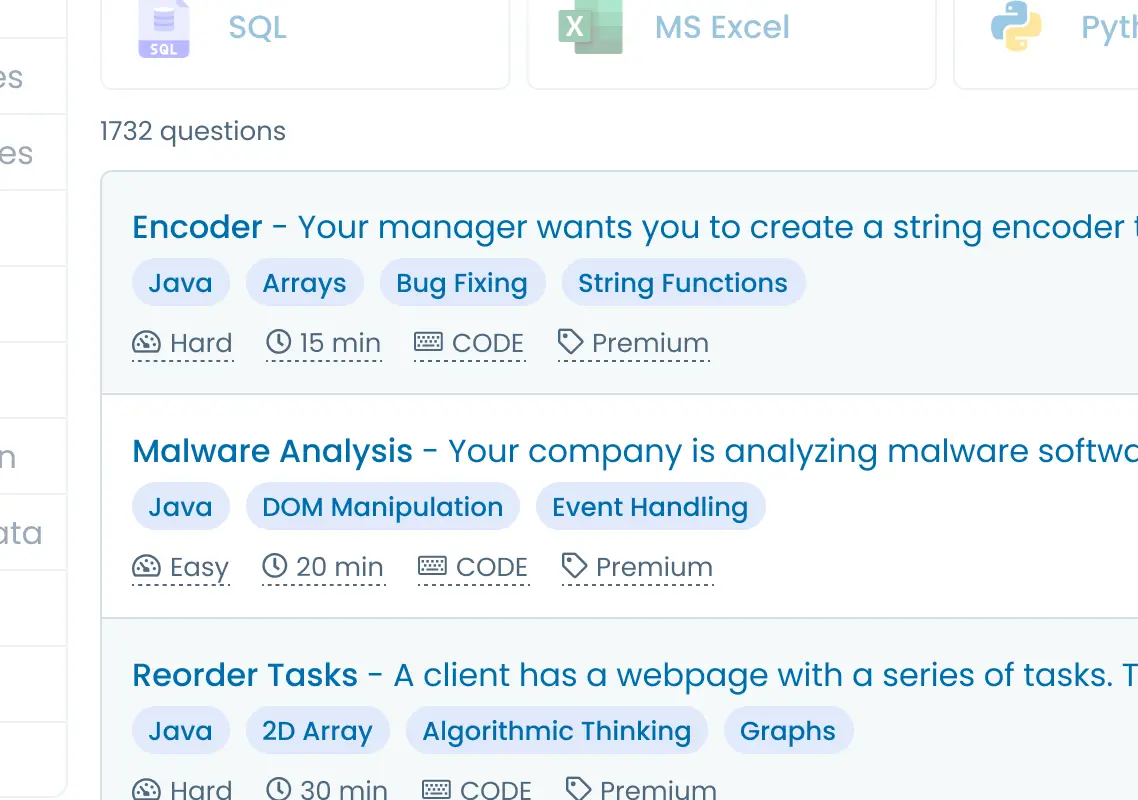Click the Event Handling tag on Malware Analysis
The width and height of the screenshot is (1138, 800).
pyautogui.click(x=650, y=507)
